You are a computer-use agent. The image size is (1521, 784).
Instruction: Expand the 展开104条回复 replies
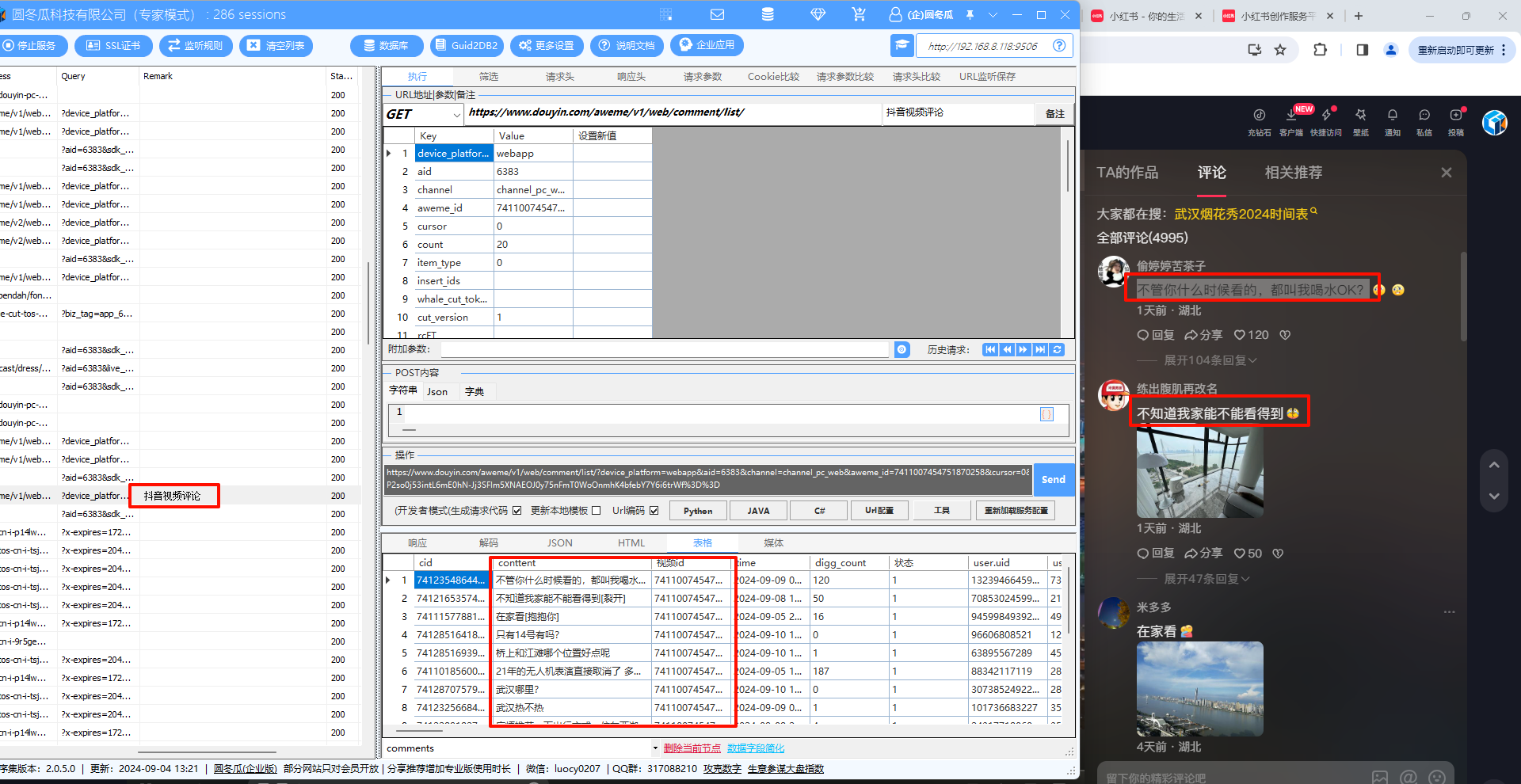click(1210, 360)
